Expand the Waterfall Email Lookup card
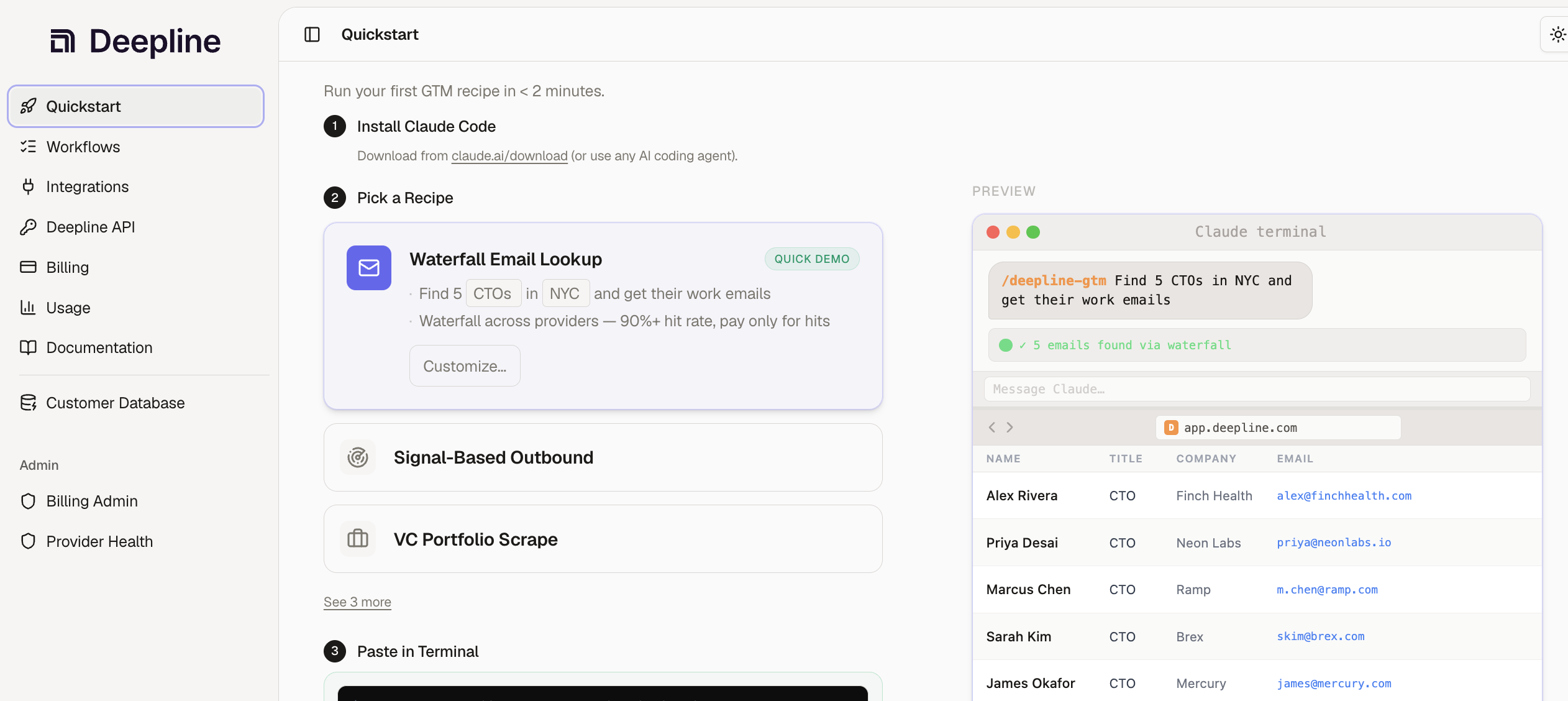The height and width of the screenshot is (701, 1568). pyautogui.click(x=603, y=316)
